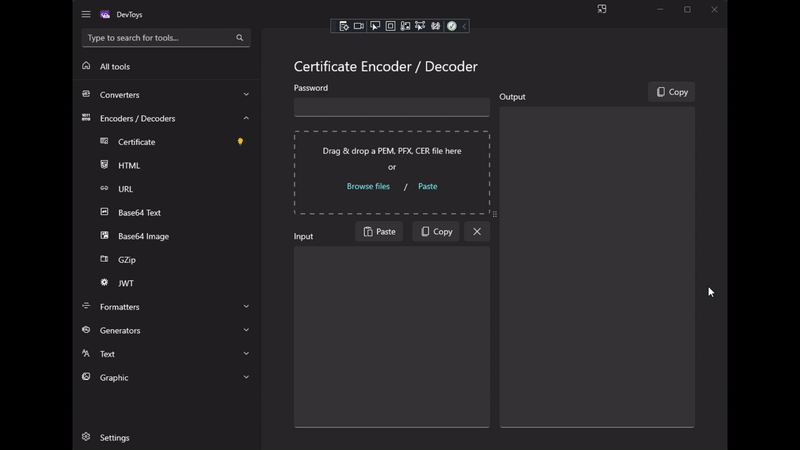Click the Converters category label

pyautogui.click(x=119, y=95)
